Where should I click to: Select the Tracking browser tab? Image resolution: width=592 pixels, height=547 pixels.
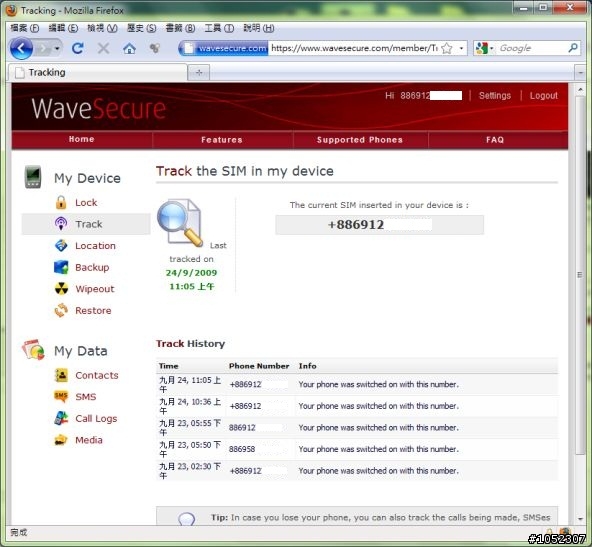98,72
